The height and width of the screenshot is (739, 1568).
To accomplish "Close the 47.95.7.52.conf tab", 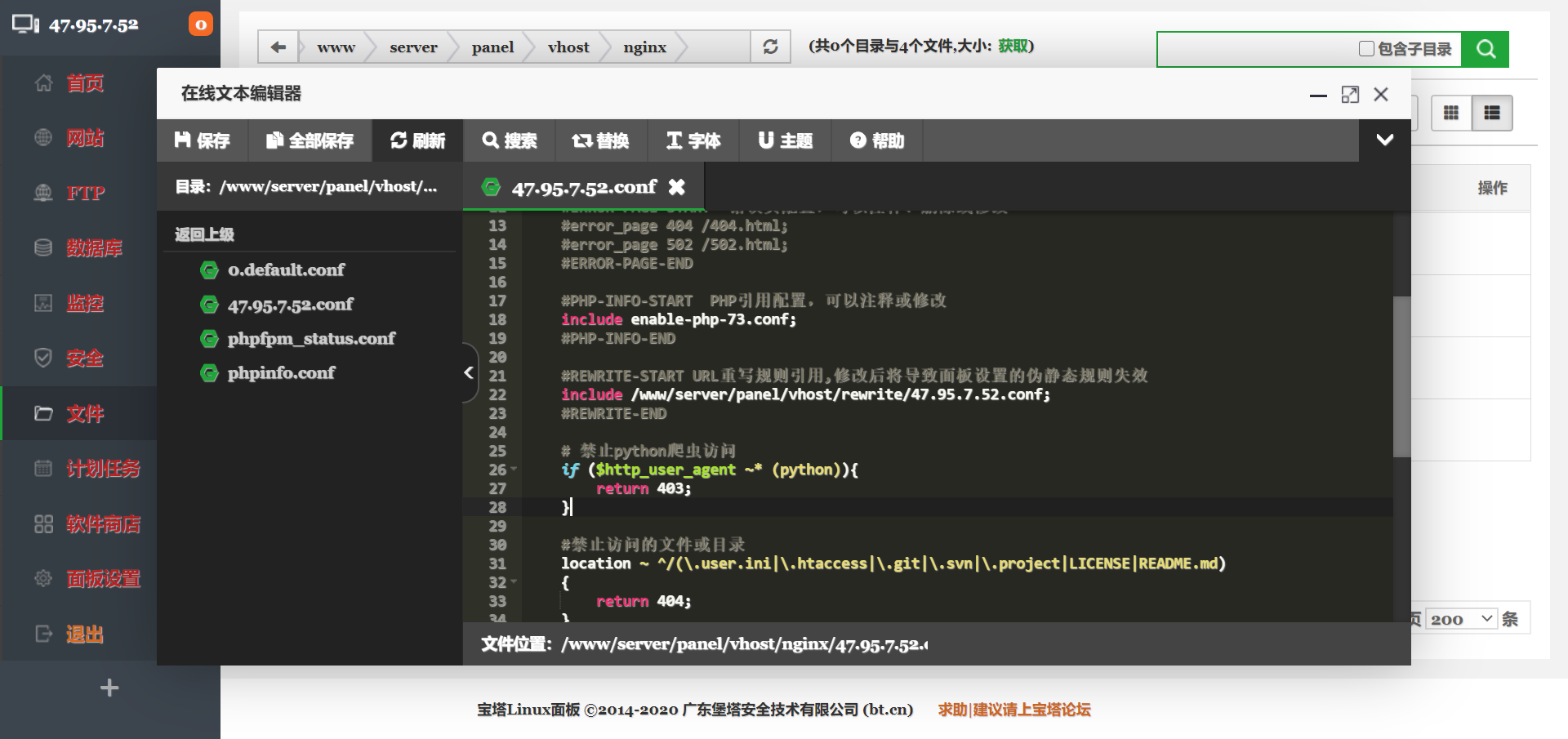I will (x=676, y=187).
